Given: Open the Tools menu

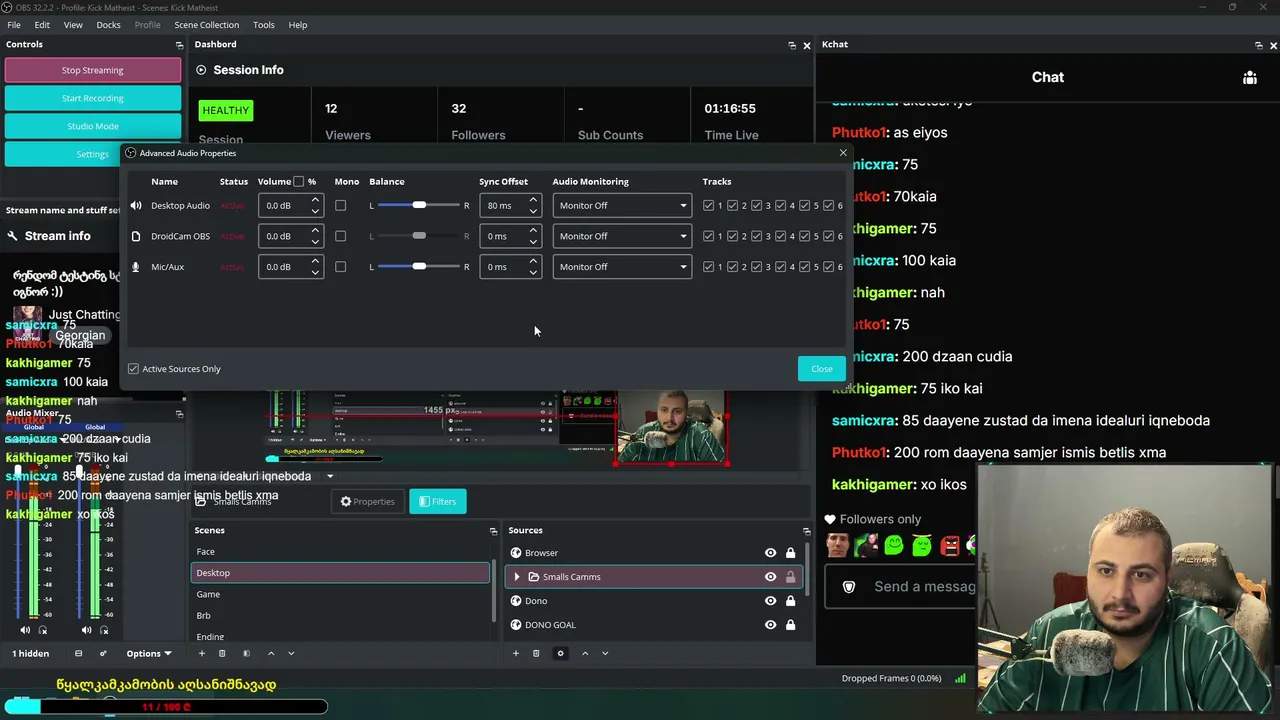Looking at the screenshot, I should point(264,25).
